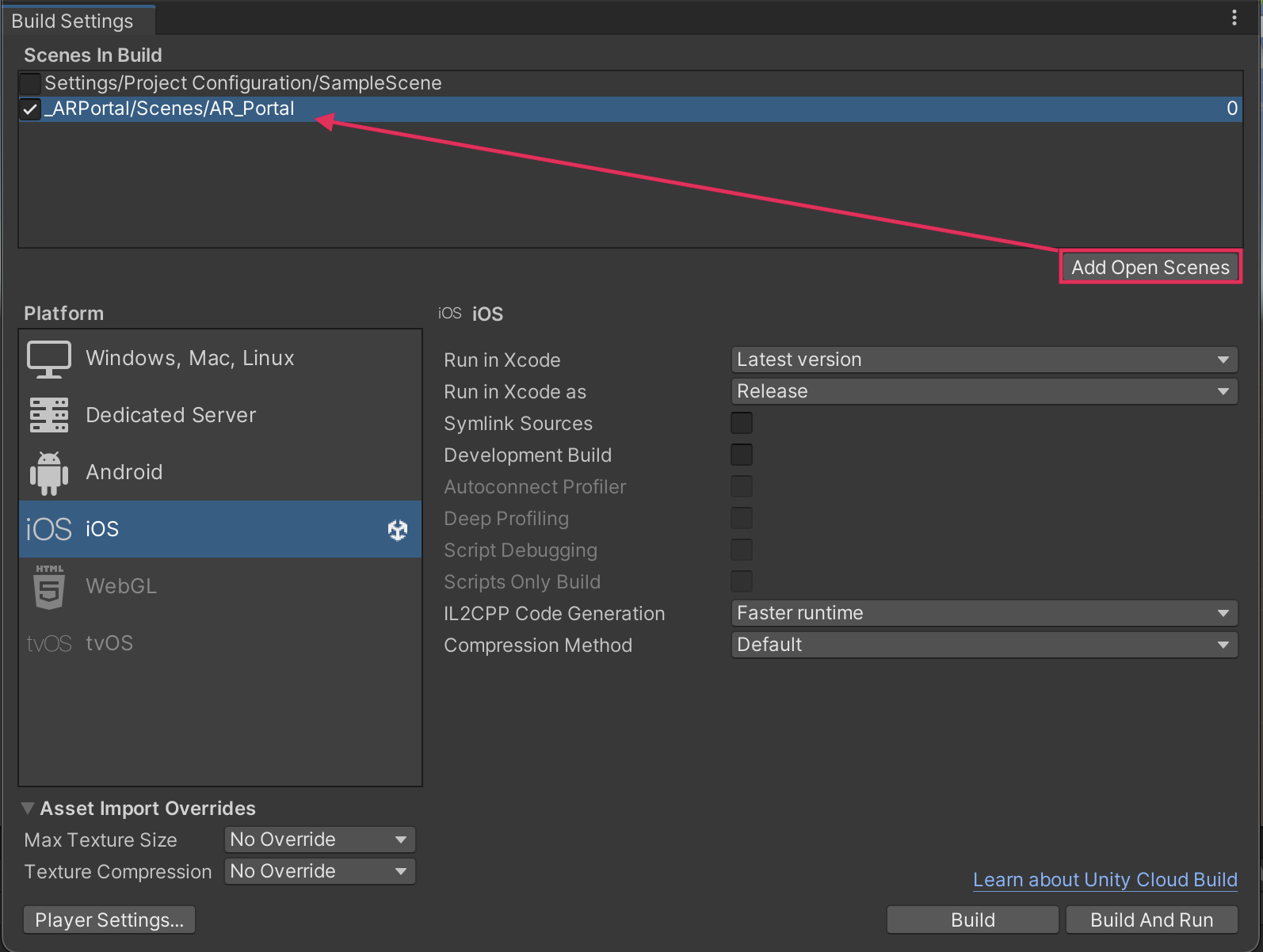Open the IL2CPP Code Generation dropdown
The height and width of the screenshot is (952, 1263).
[983, 613]
